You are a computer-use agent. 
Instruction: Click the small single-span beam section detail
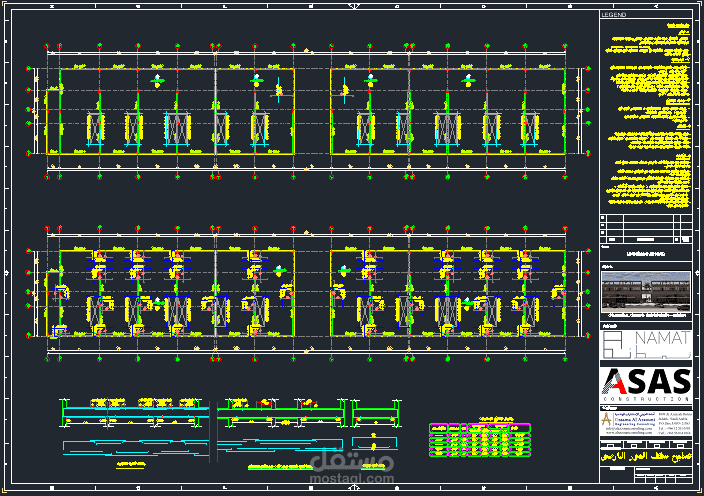pos(375,413)
